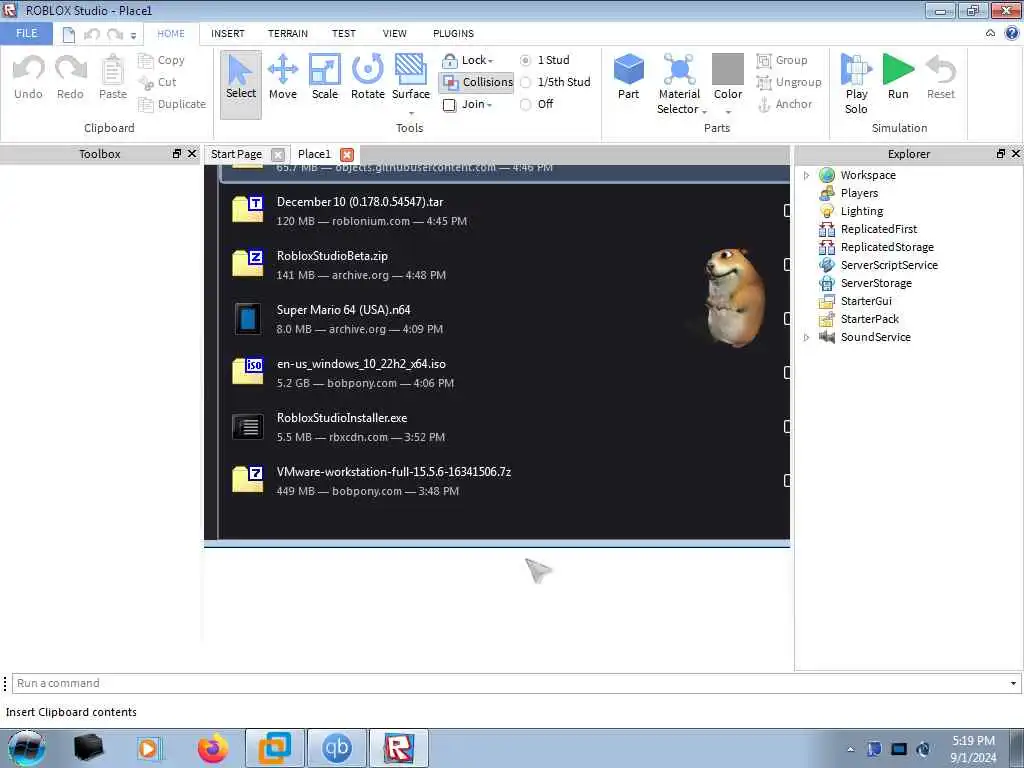Open the command bar history dropdown
This screenshot has height=768, width=1024.
1013,684
